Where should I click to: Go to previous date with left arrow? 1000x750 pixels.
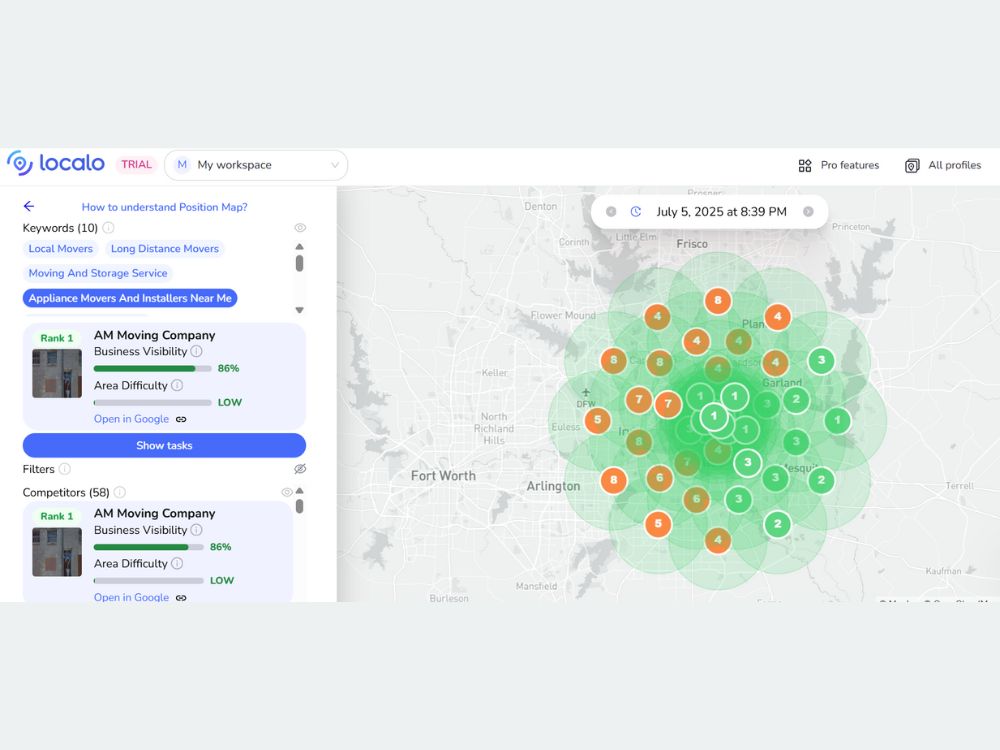pyautogui.click(x=611, y=212)
